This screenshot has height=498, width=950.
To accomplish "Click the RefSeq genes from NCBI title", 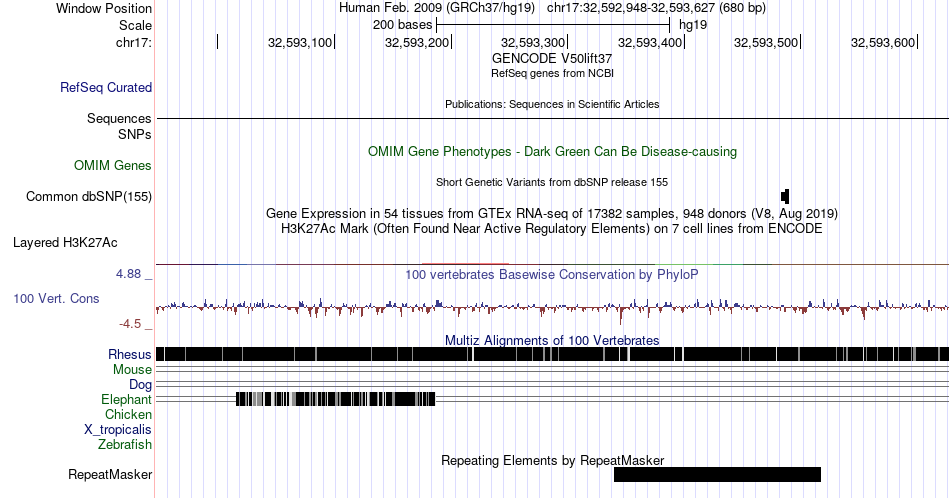I will tap(552, 73).
